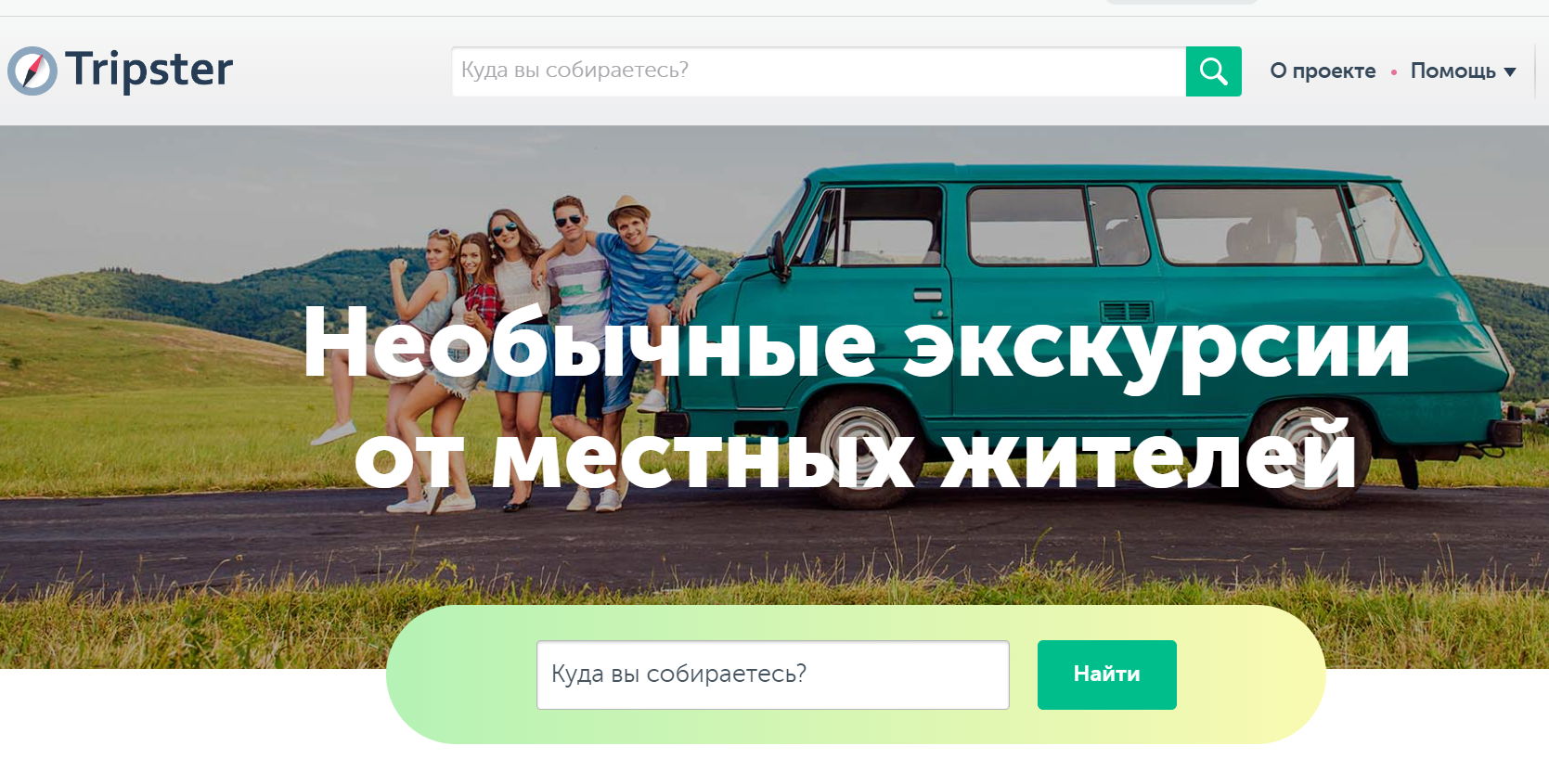Focus the lower «Куда вы собираетесь?» field
Screen dimensions: 1549x784
772,675
